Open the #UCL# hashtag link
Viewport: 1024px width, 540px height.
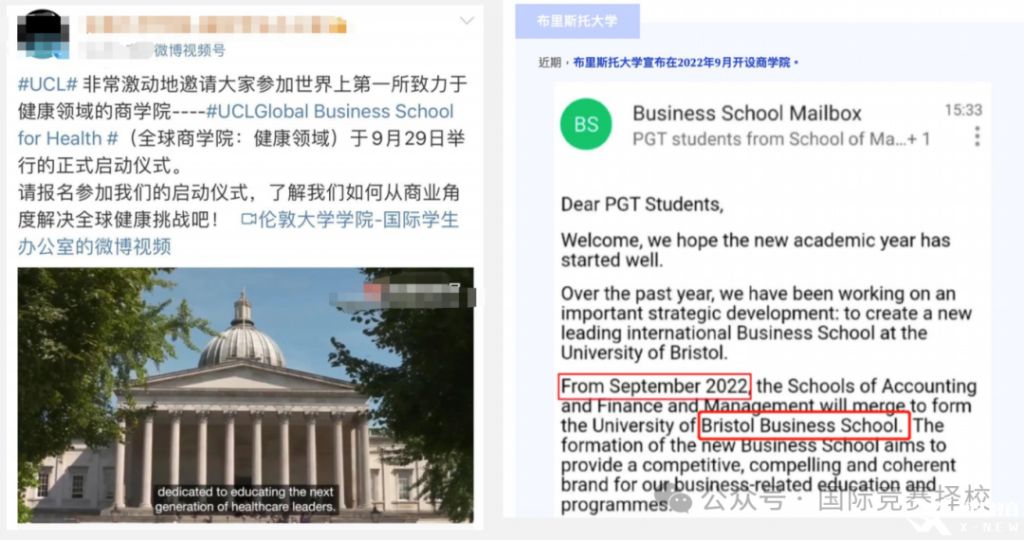coord(48,84)
